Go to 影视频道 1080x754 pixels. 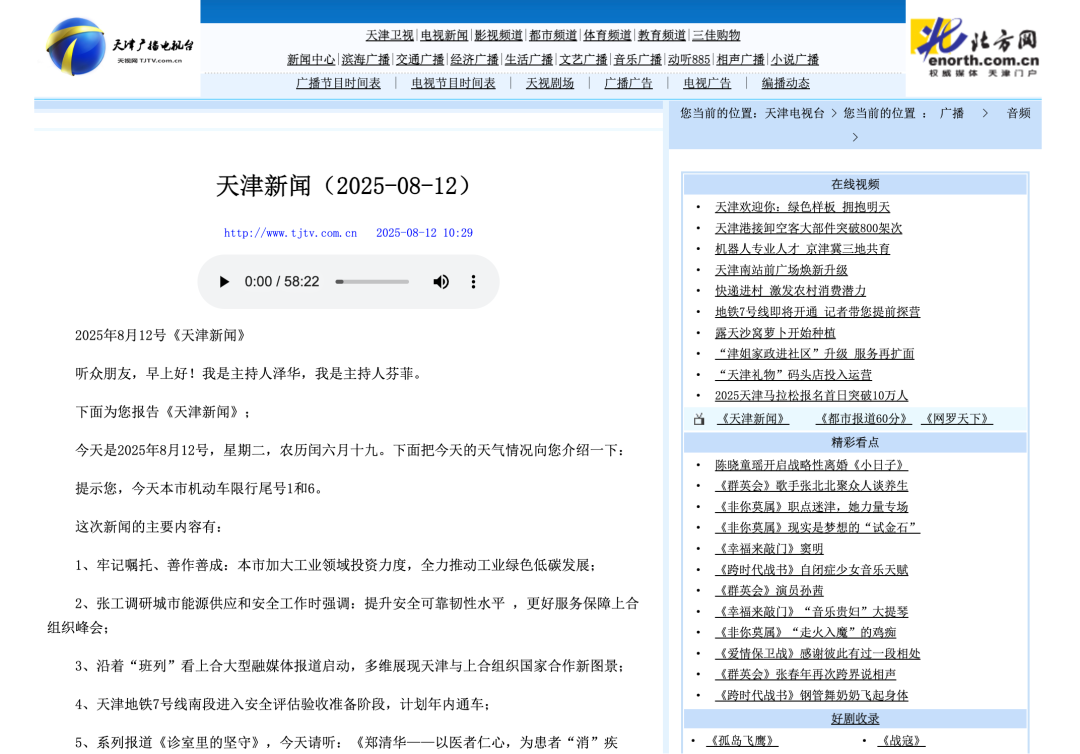tap(499, 35)
